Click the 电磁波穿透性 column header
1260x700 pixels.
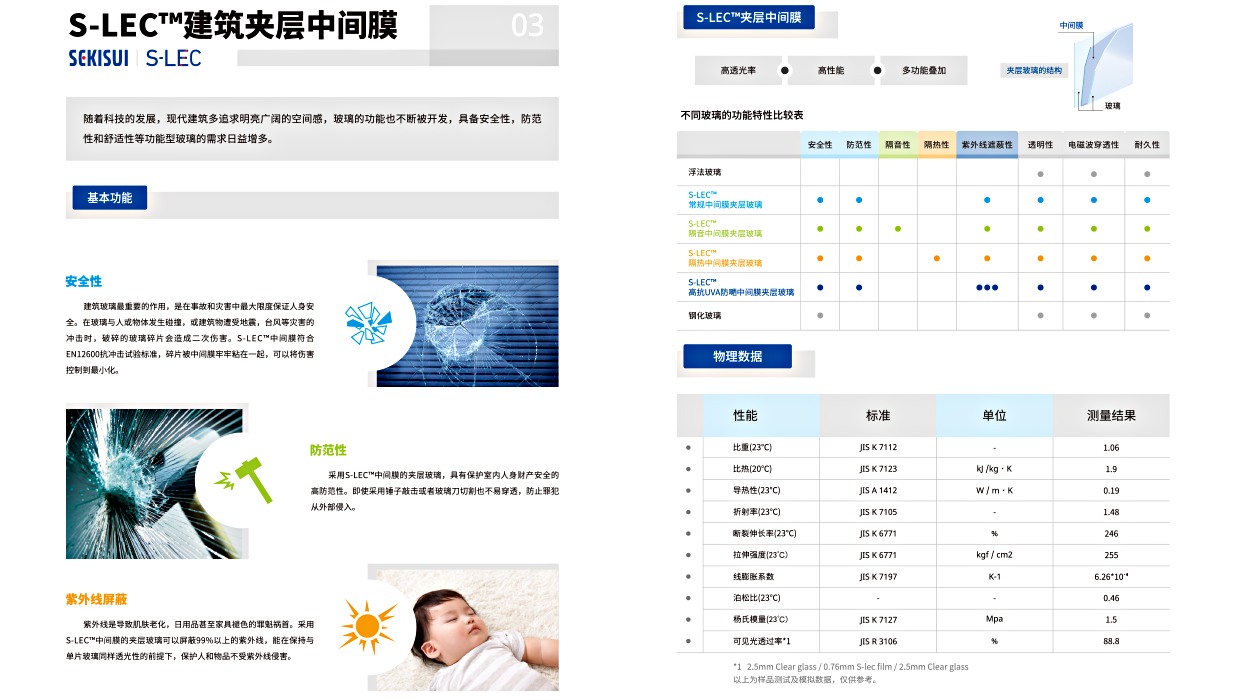tap(1093, 145)
